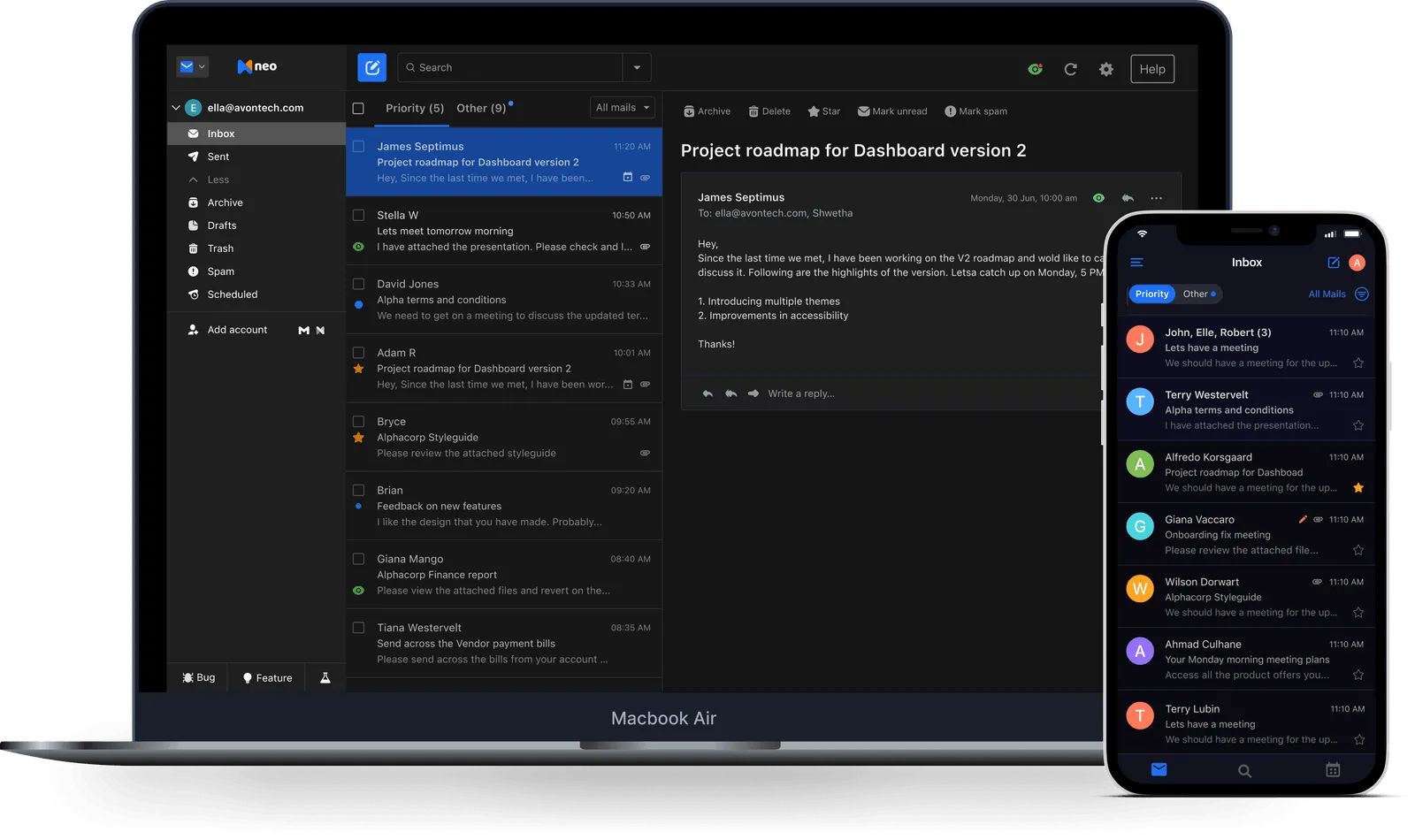Click the Write a reply field
Screen dimensions: 1415x840
point(801,393)
